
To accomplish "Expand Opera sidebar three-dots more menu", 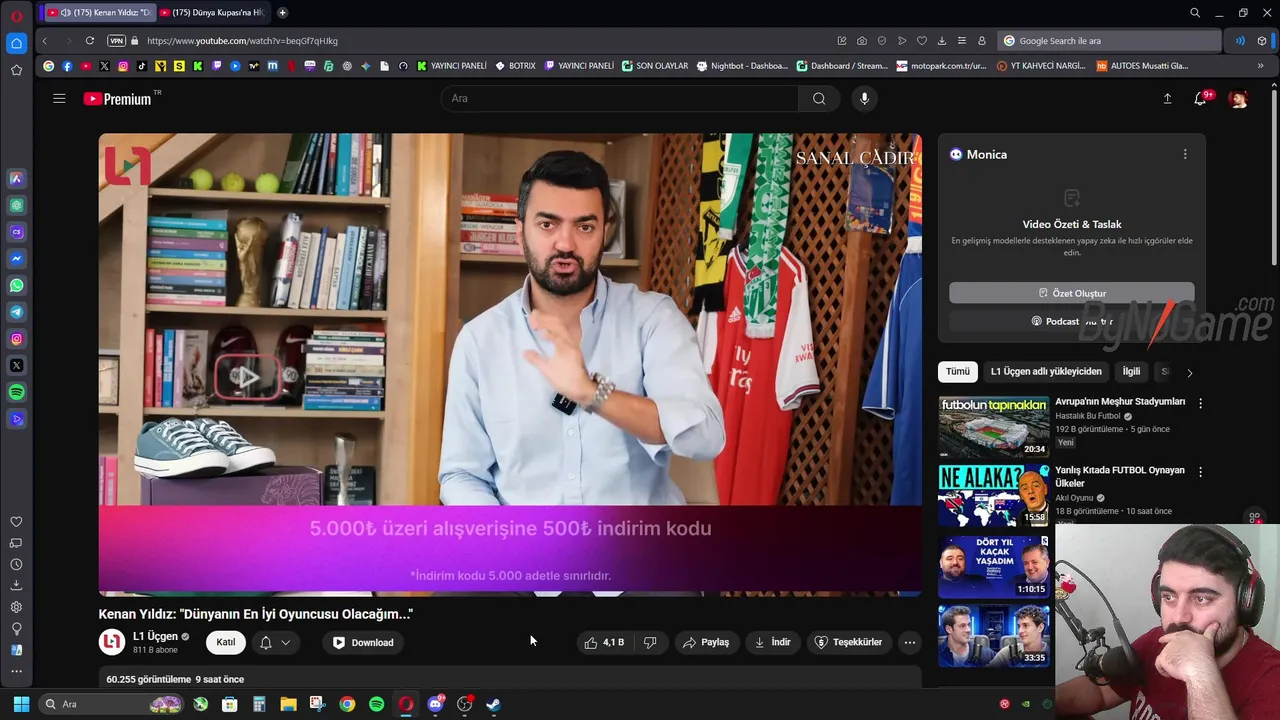I will pyautogui.click(x=16, y=671).
